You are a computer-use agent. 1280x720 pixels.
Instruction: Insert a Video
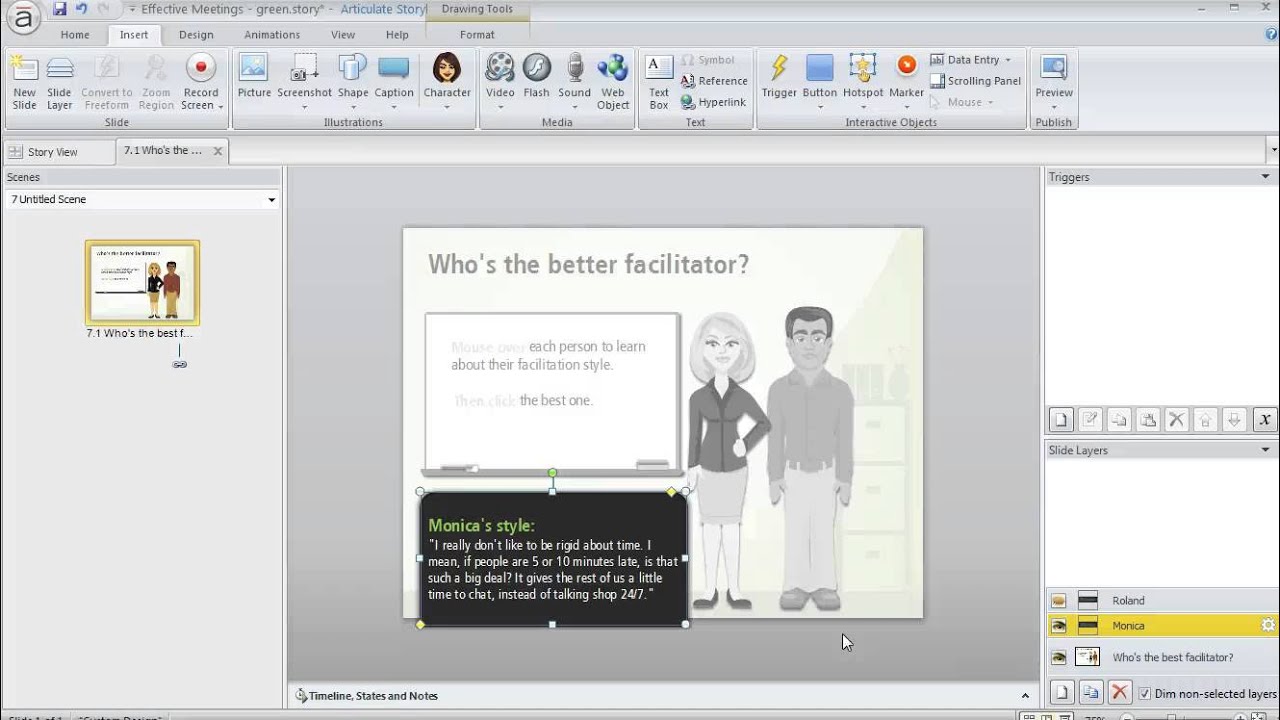click(500, 82)
